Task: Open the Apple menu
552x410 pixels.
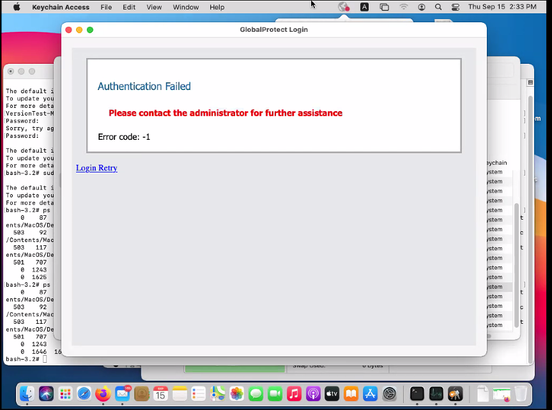Action: coord(17,7)
